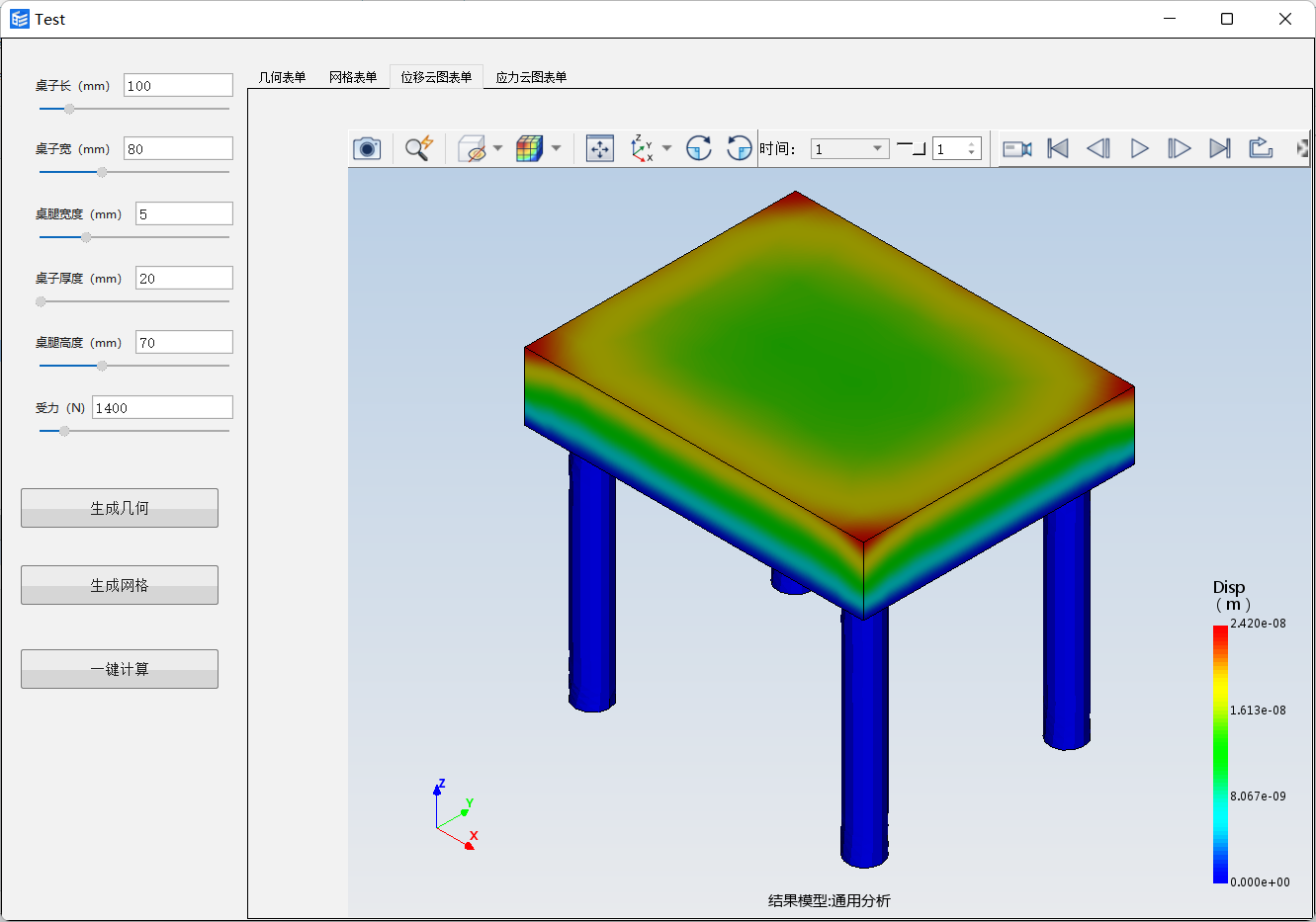Click the export animation icon
Viewport: 1316px width, 922px height.
point(1261,148)
